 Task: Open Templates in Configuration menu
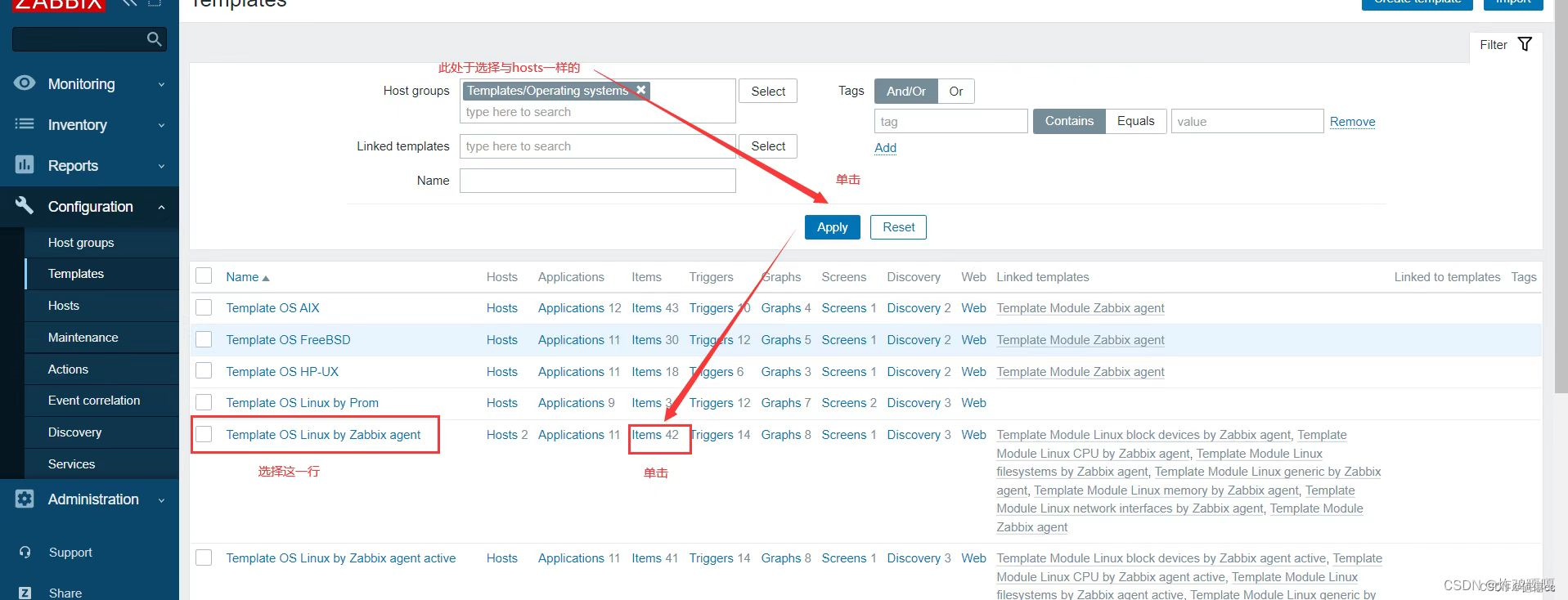pyautogui.click(x=76, y=273)
